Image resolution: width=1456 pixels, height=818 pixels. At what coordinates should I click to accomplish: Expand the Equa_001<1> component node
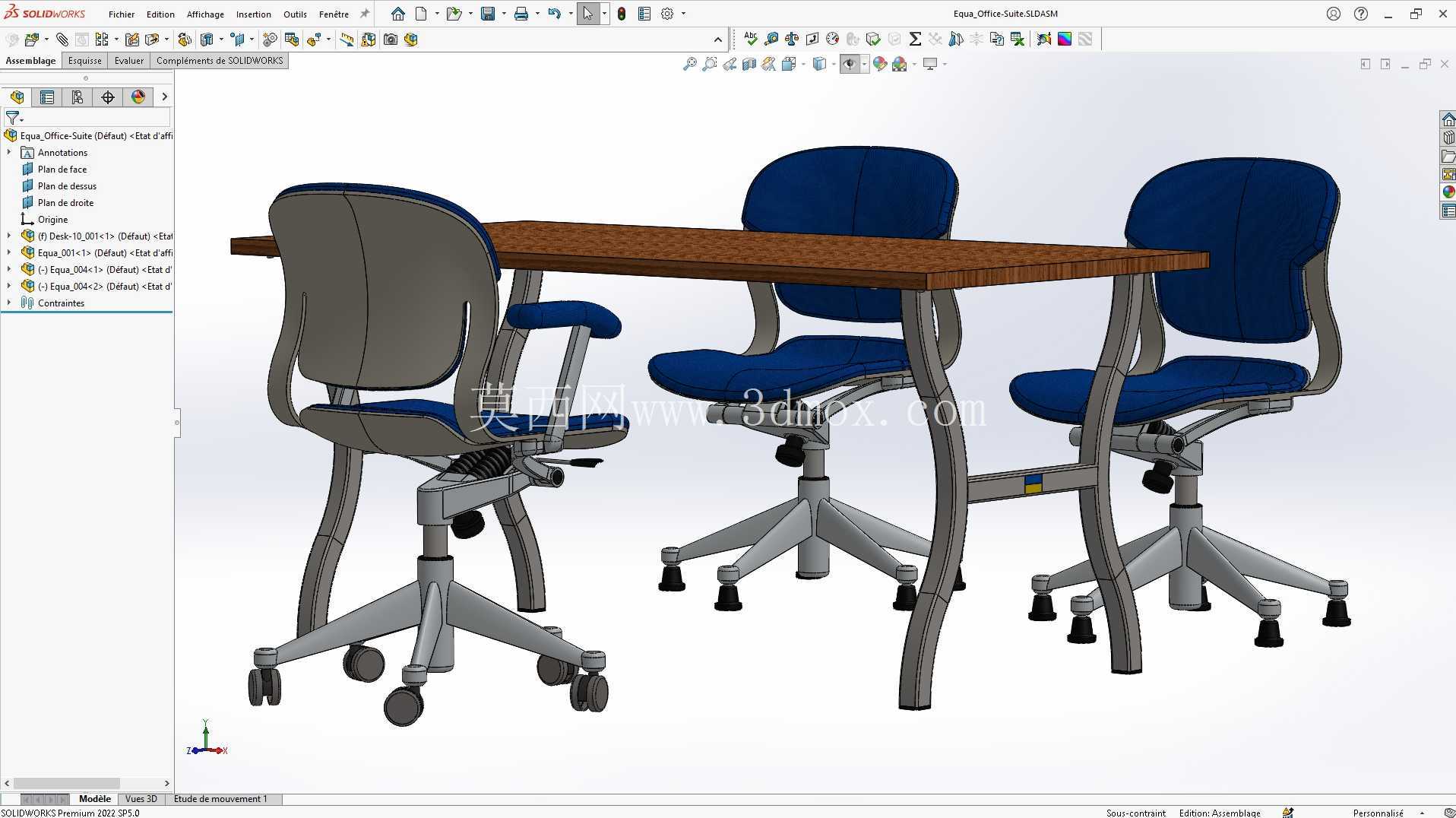pos(9,252)
